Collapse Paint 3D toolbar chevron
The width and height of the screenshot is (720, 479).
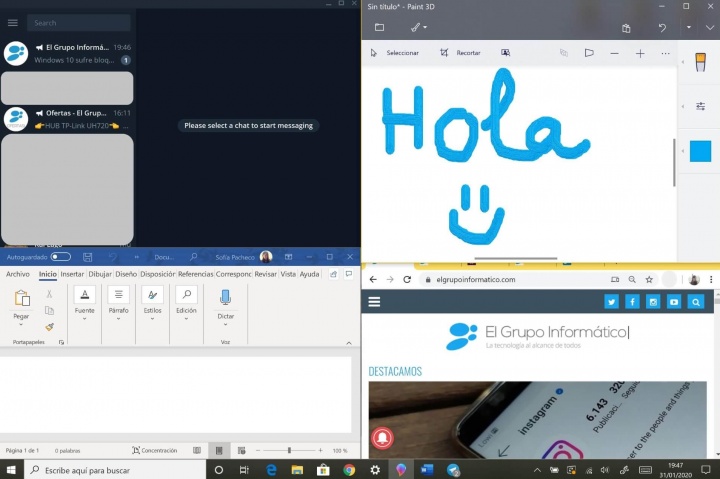coord(710,28)
